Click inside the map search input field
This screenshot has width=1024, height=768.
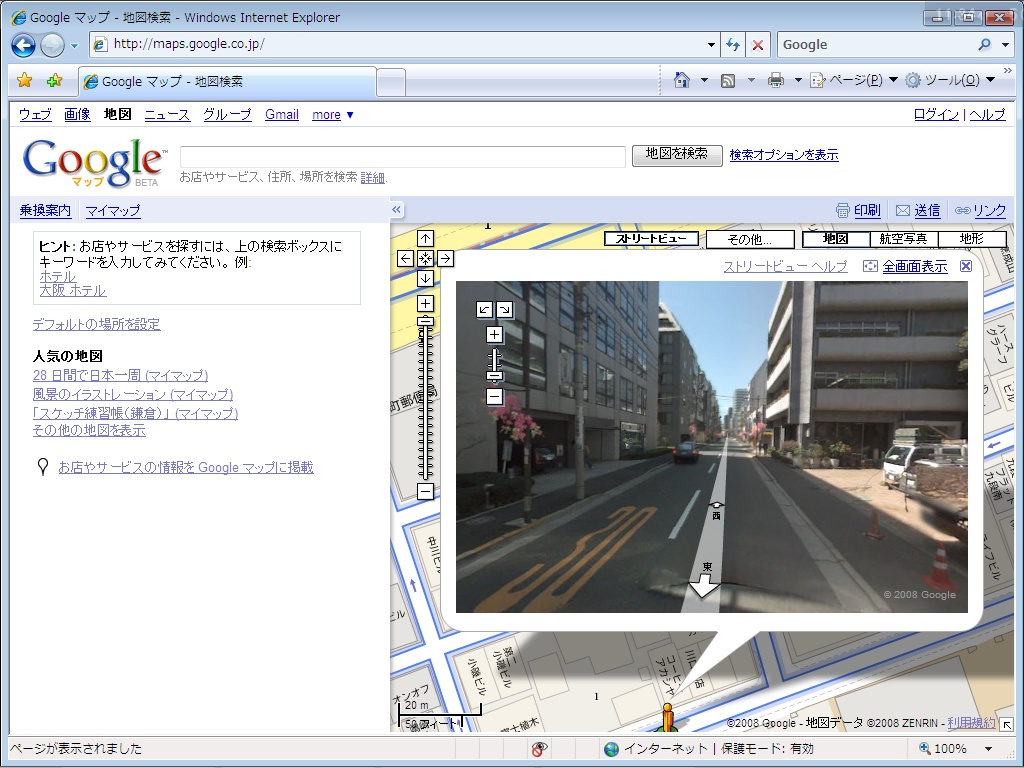click(x=400, y=157)
